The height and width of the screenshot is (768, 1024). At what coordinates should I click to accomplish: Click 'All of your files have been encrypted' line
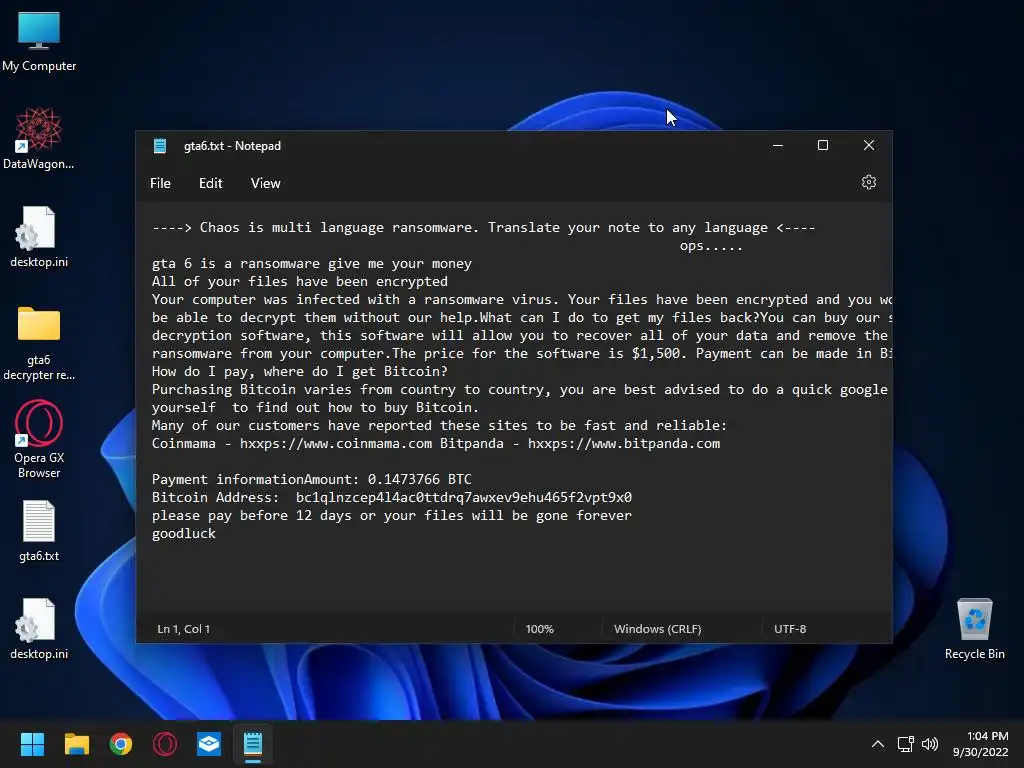tap(300, 281)
